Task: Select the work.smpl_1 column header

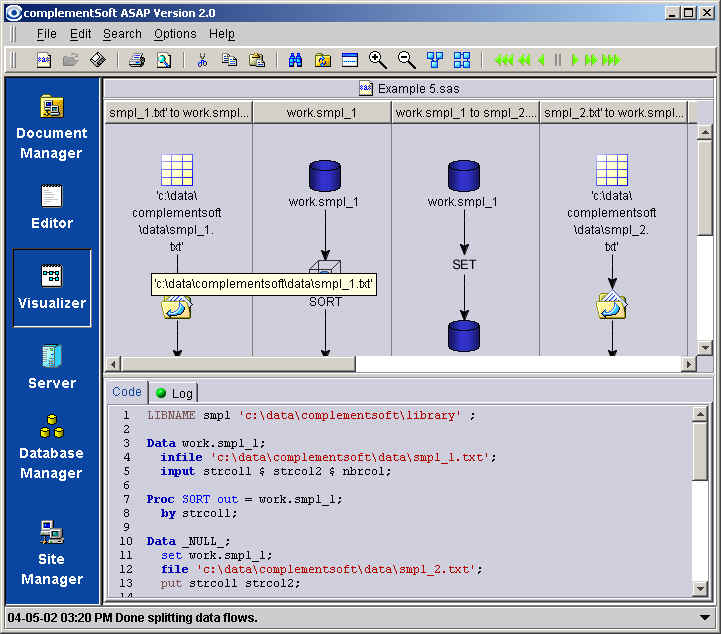Action: (321, 113)
